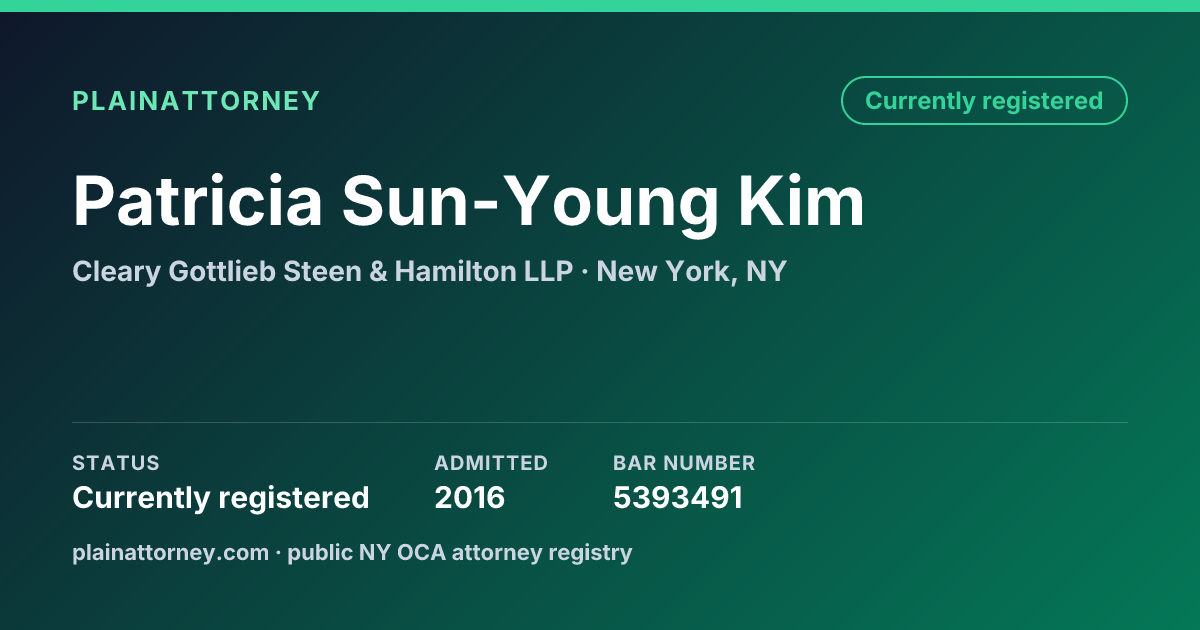
Task: Select bar number 5393491
Action: pyautogui.click(x=678, y=497)
